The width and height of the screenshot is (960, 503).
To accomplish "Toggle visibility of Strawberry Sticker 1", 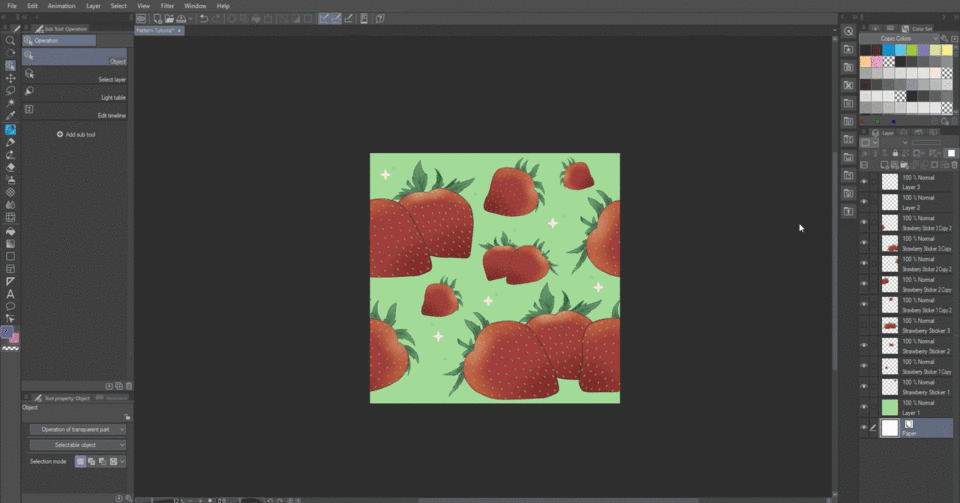I will click(x=864, y=387).
